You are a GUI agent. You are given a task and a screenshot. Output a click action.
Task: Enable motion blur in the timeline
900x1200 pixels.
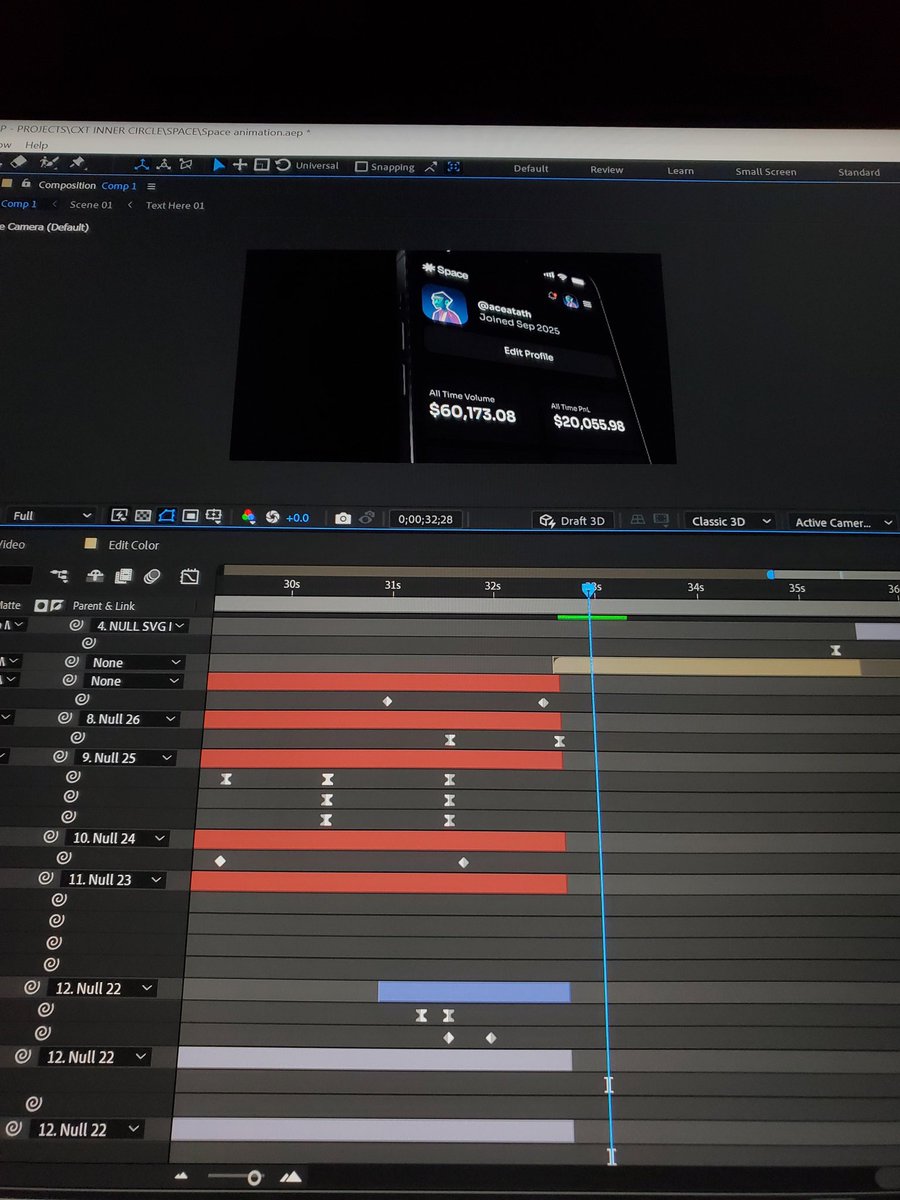point(152,576)
